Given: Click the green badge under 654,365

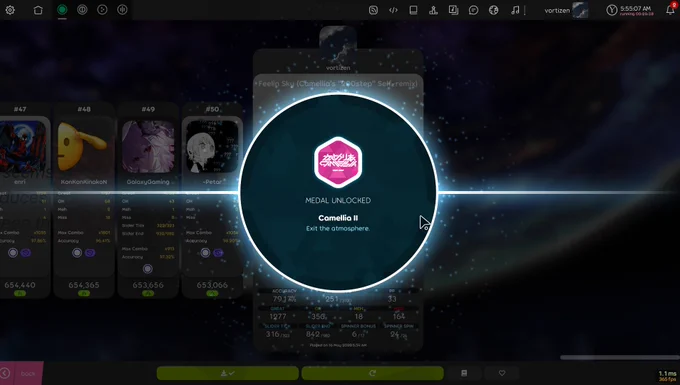Looking at the screenshot, I should pyautogui.click(x=84, y=294).
